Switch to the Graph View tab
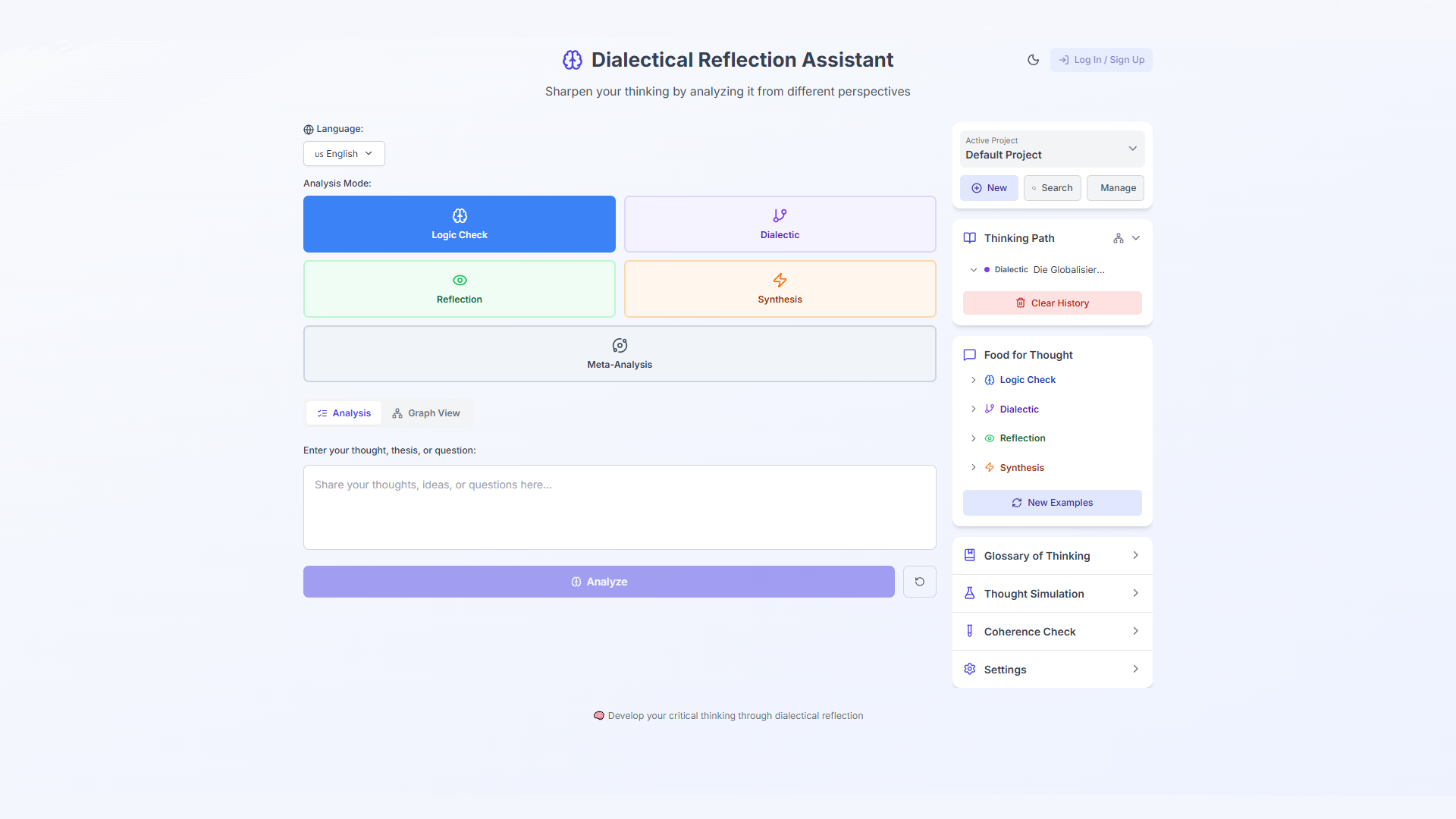 click(x=426, y=413)
